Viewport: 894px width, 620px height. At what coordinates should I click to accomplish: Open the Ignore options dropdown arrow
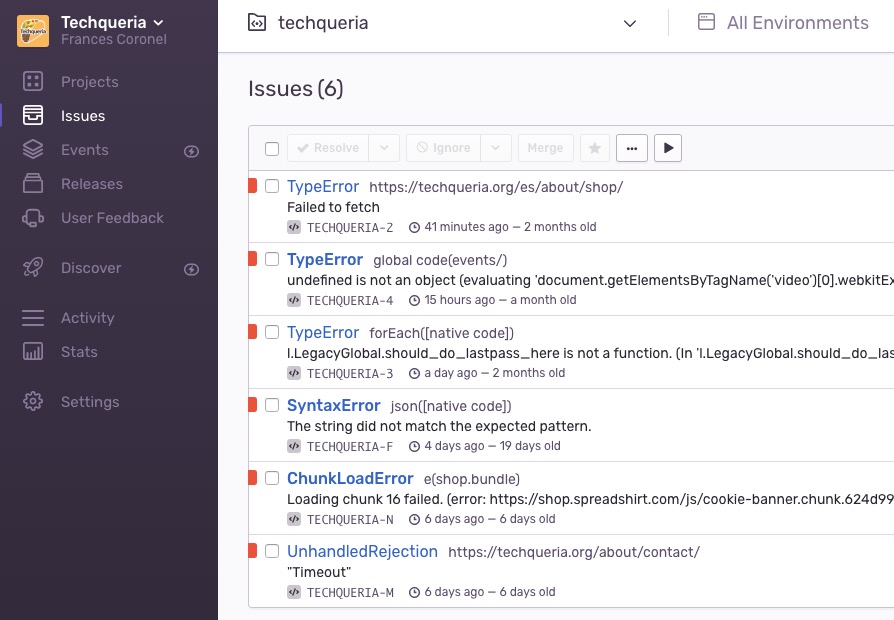495,148
